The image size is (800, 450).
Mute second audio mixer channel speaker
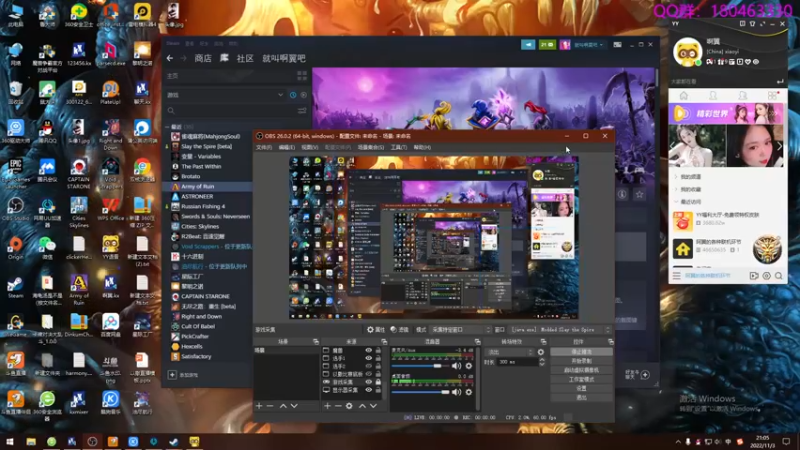click(456, 392)
